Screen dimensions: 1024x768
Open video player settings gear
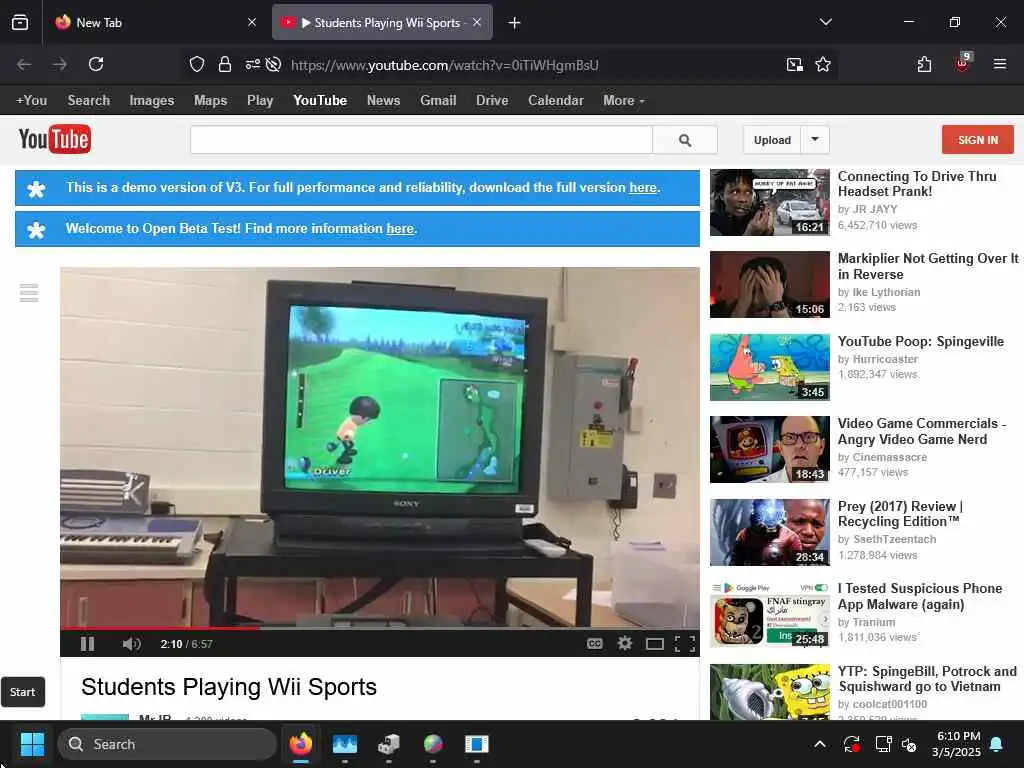(625, 644)
